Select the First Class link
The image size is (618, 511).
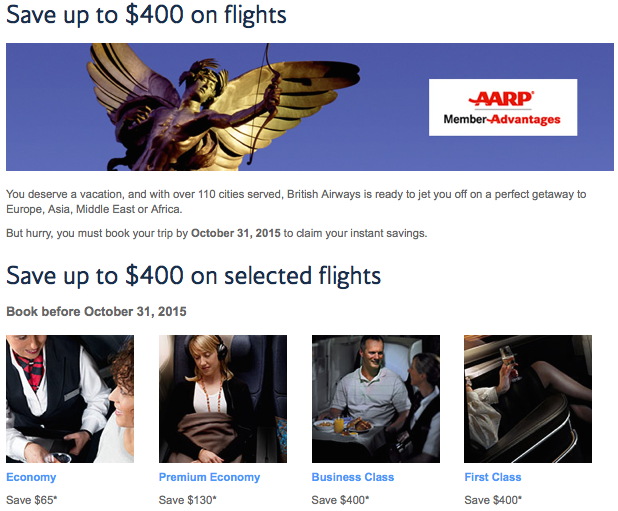pyautogui.click(x=493, y=477)
